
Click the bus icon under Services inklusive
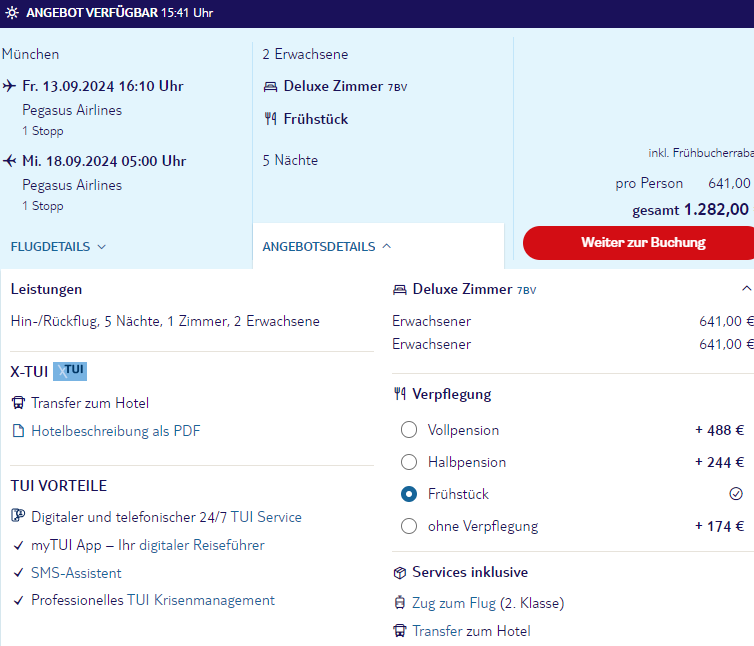400,631
